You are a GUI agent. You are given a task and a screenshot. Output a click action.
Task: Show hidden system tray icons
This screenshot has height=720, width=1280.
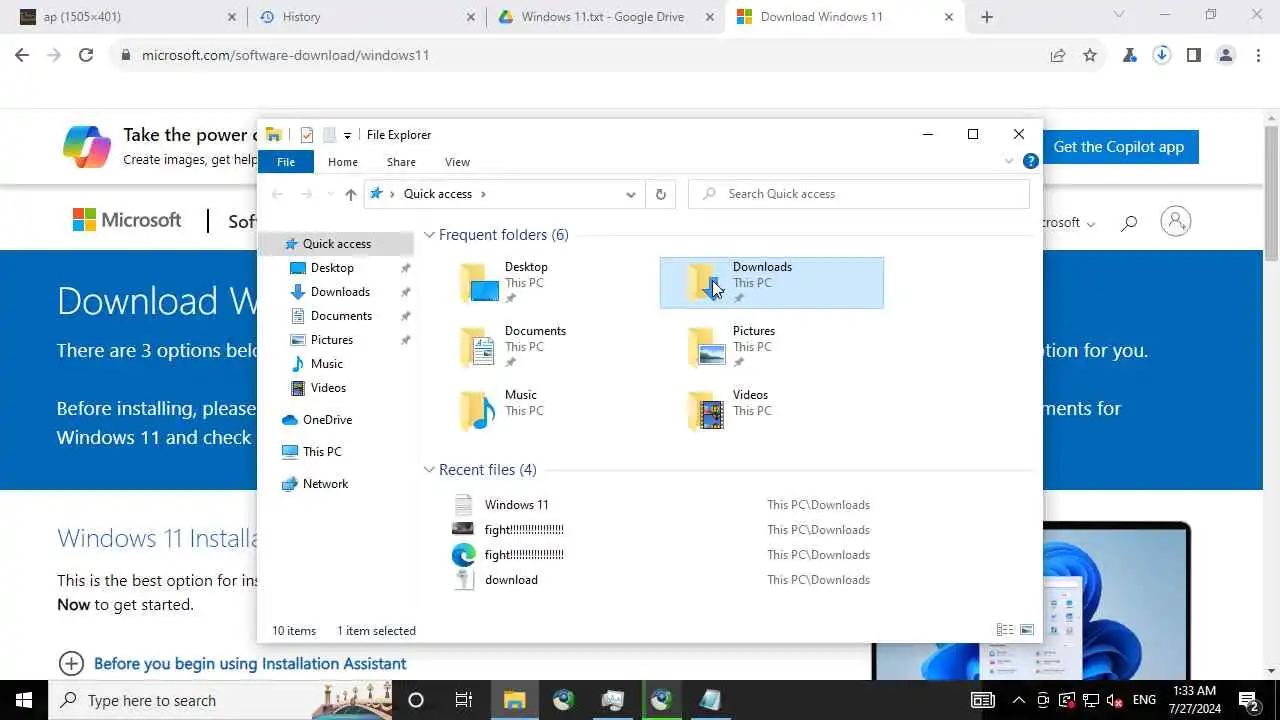(1019, 700)
